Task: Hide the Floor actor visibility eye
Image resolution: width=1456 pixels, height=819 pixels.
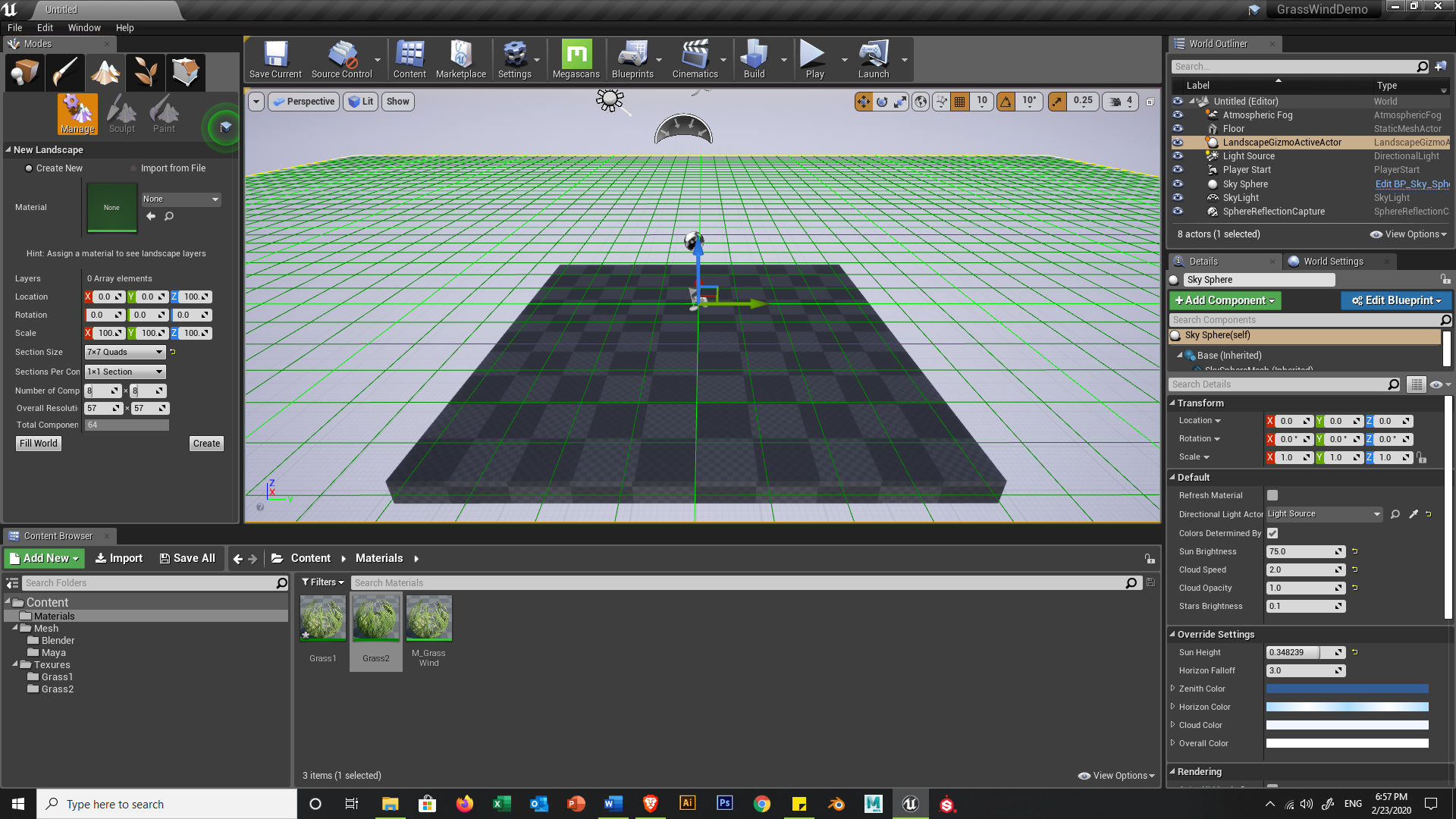Action: click(1178, 129)
